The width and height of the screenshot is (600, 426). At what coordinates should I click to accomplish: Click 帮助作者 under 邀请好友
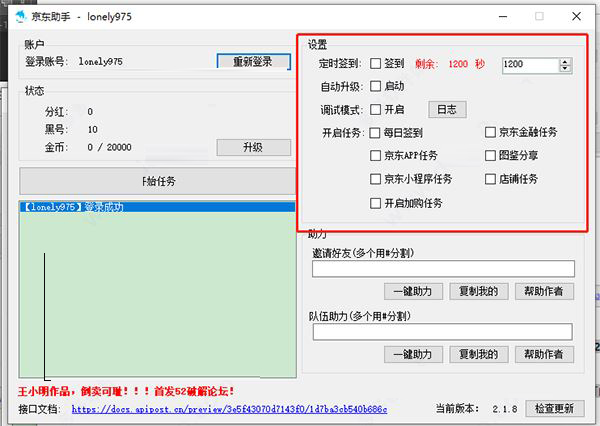pyautogui.click(x=544, y=292)
